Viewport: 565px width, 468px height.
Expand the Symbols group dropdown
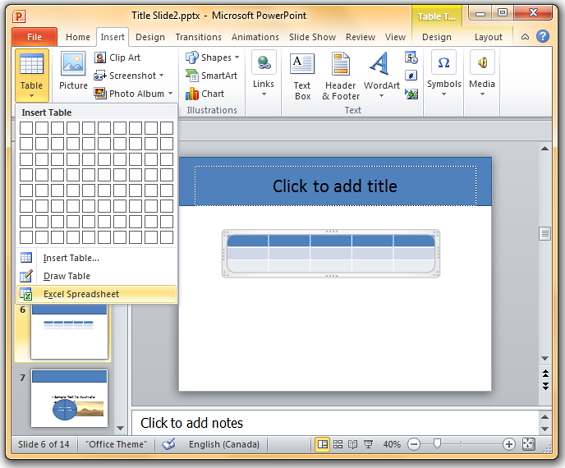point(444,74)
